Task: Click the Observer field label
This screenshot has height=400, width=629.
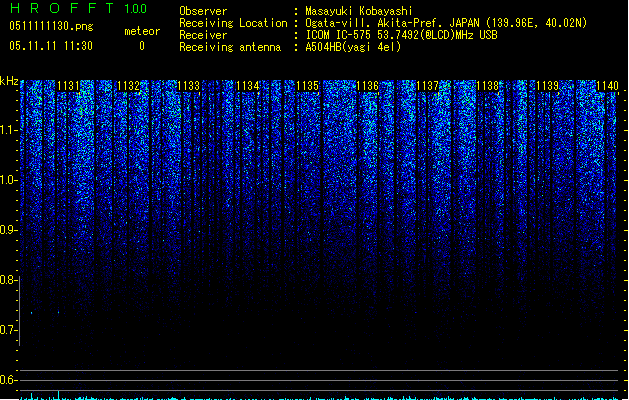Action: pos(203,11)
